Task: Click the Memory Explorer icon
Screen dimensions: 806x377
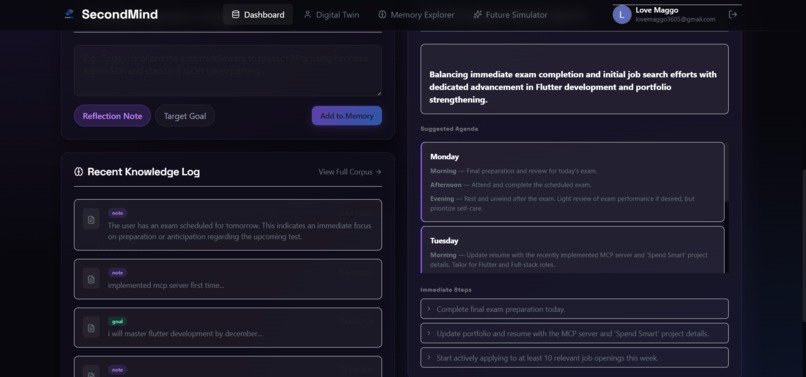Action: tap(382, 14)
